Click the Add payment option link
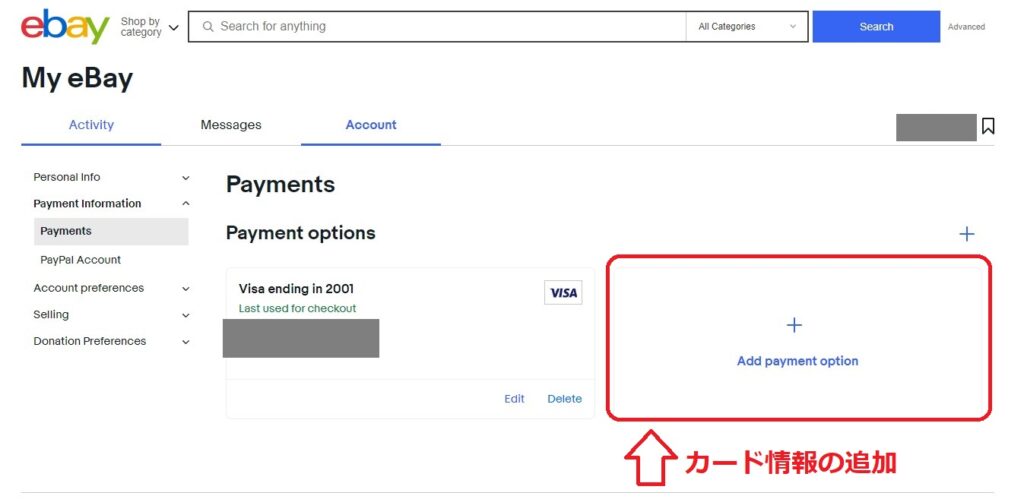 [x=797, y=361]
